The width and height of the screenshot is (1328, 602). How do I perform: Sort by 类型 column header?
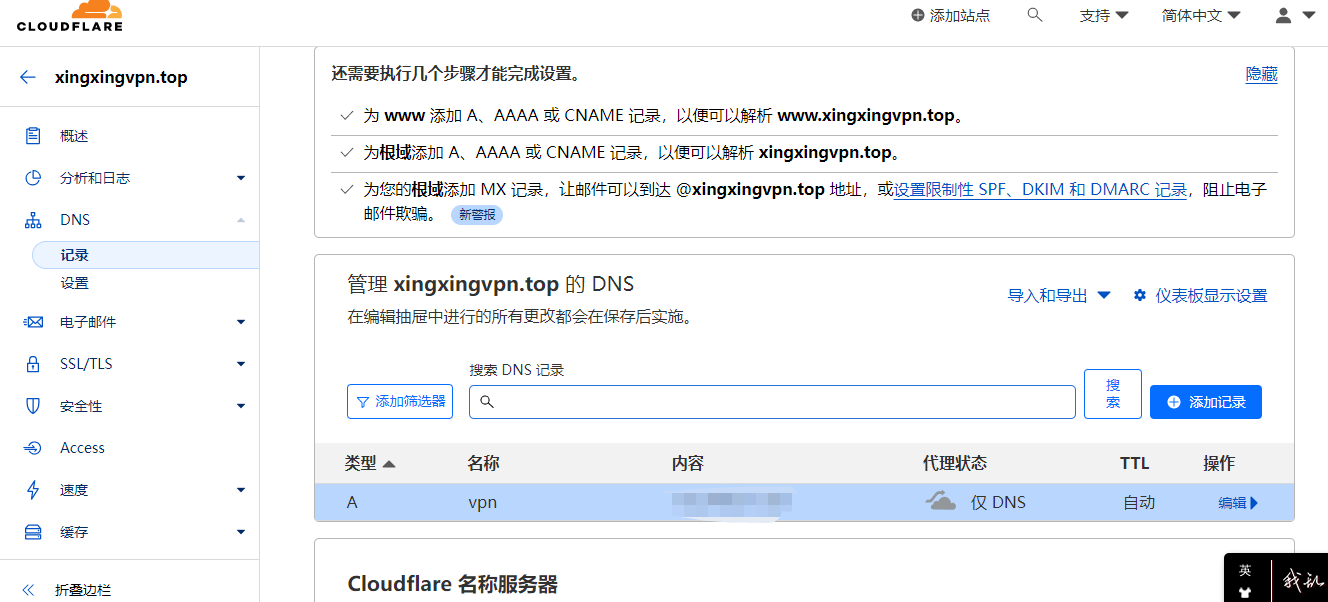tap(370, 463)
